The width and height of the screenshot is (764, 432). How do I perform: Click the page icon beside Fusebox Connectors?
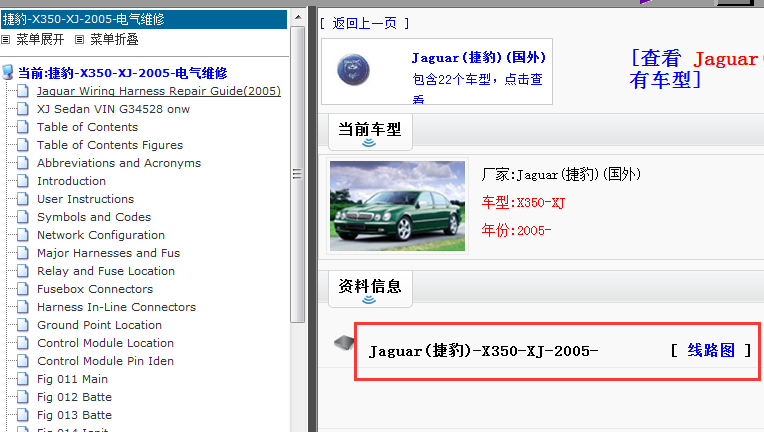click(x=23, y=289)
